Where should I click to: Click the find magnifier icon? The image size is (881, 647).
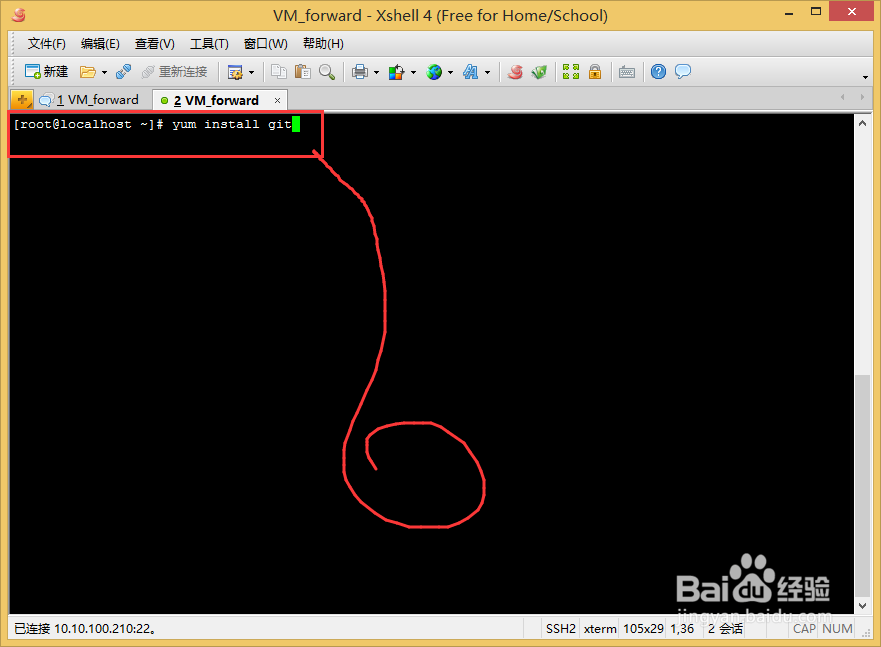coord(327,71)
